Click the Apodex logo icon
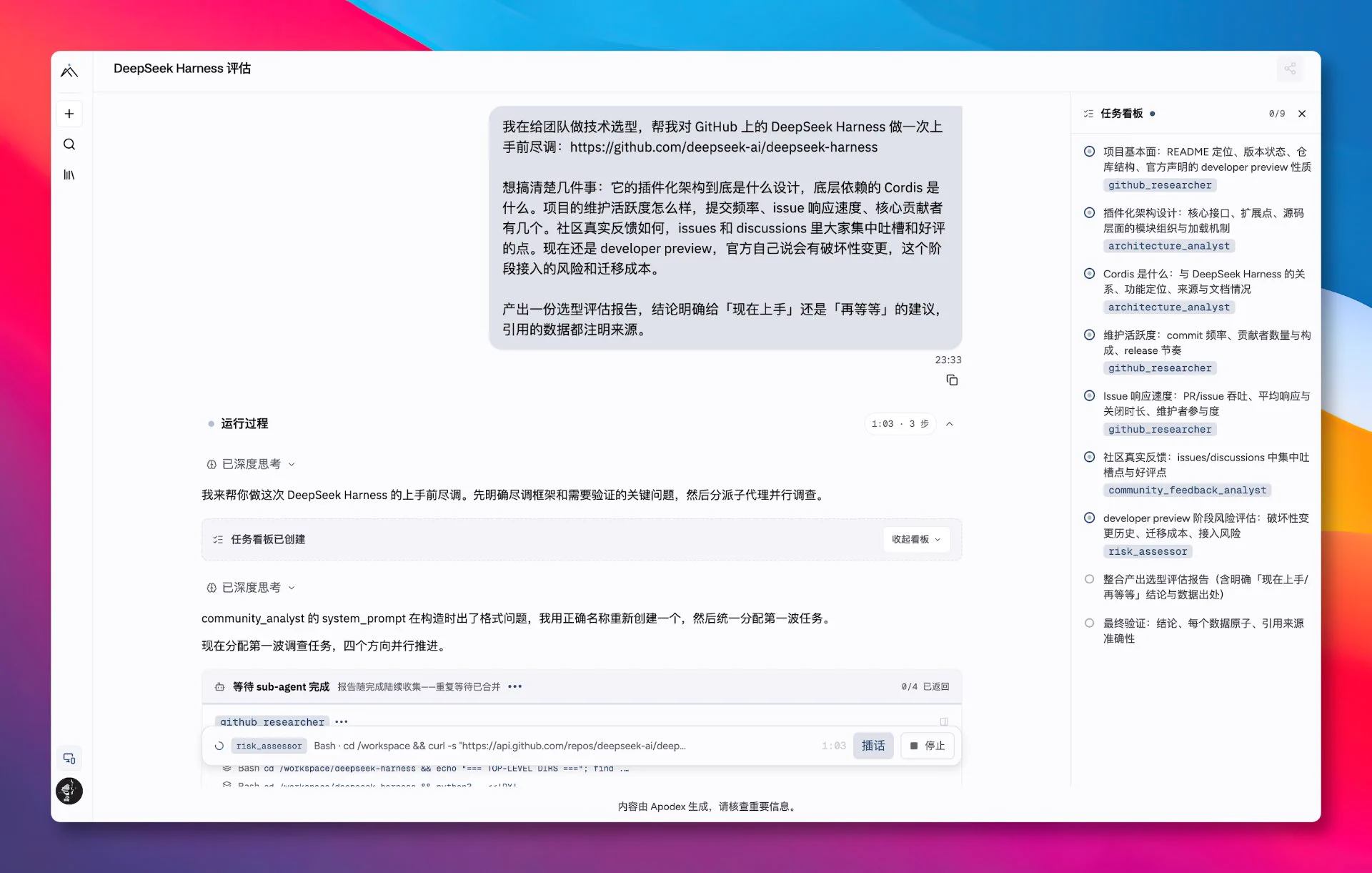Screen dimensions: 1372x873 click(x=69, y=71)
